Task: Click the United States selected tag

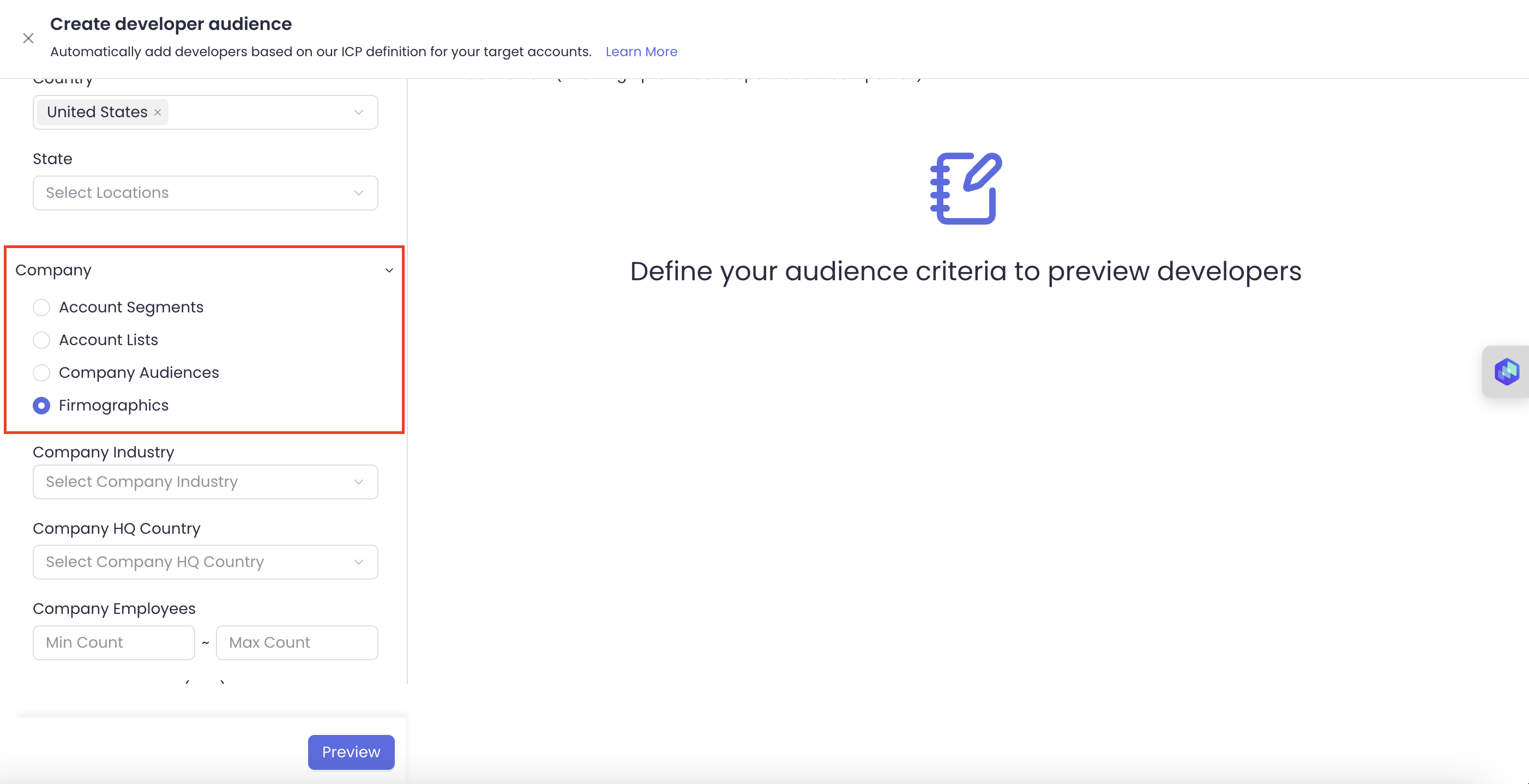Action: coord(97,112)
